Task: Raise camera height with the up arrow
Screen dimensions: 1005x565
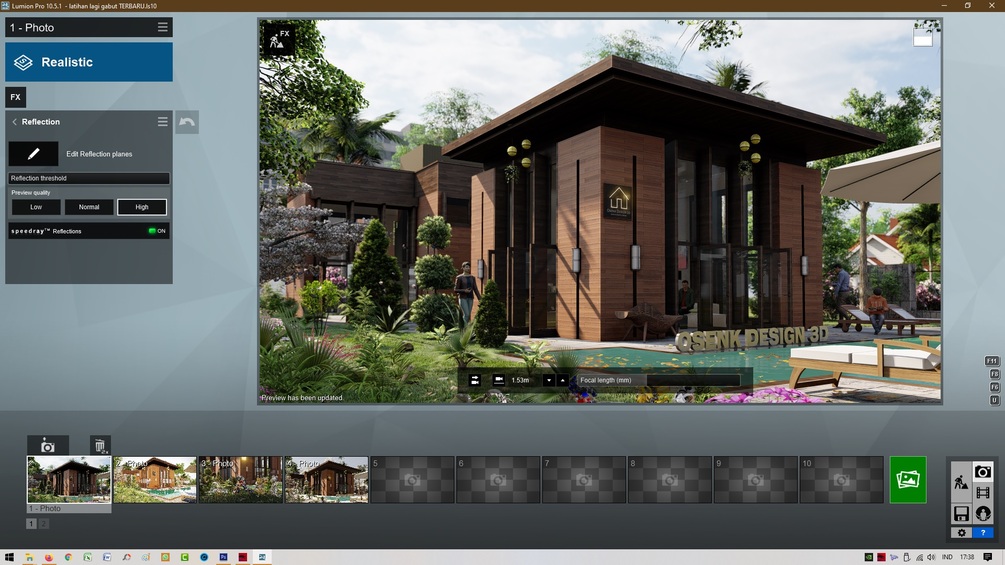Action: pyautogui.click(x=563, y=380)
